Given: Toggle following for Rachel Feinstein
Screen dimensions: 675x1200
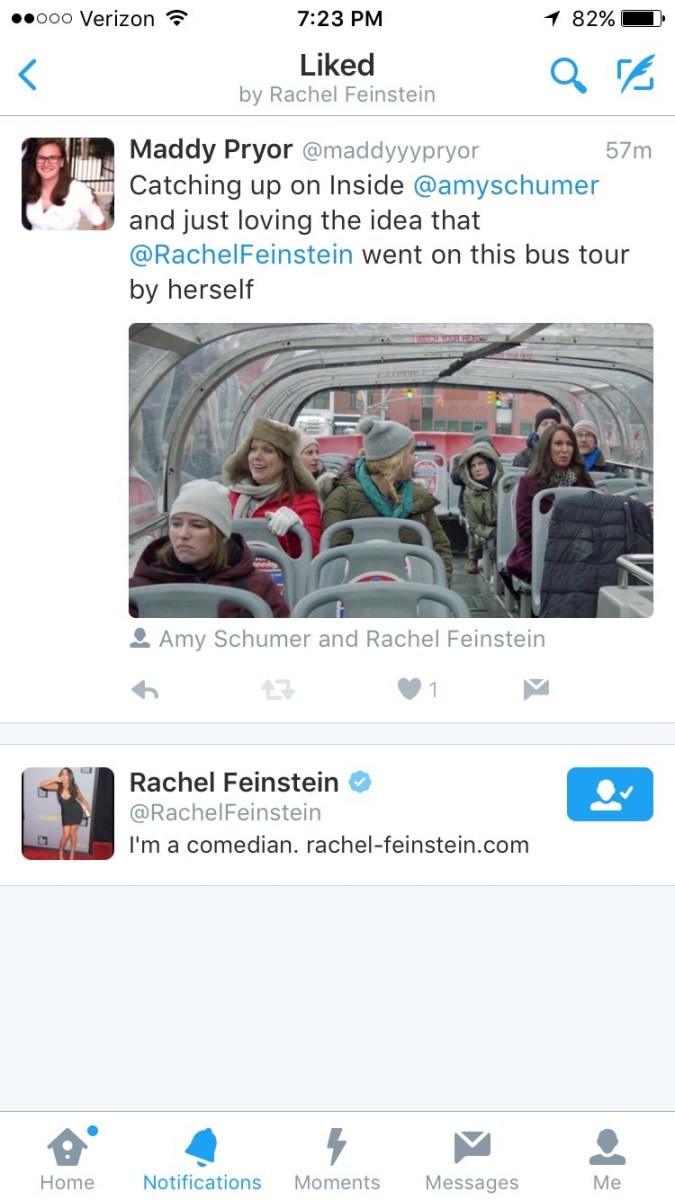Looking at the screenshot, I should pyautogui.click(x=609, y=794).
